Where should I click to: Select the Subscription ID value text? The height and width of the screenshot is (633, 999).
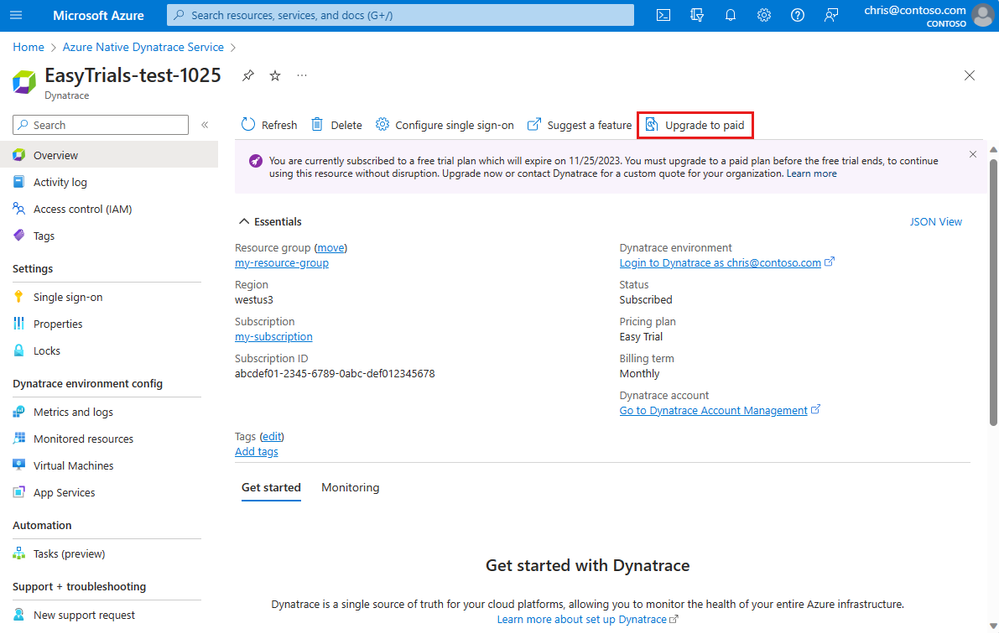334,374
